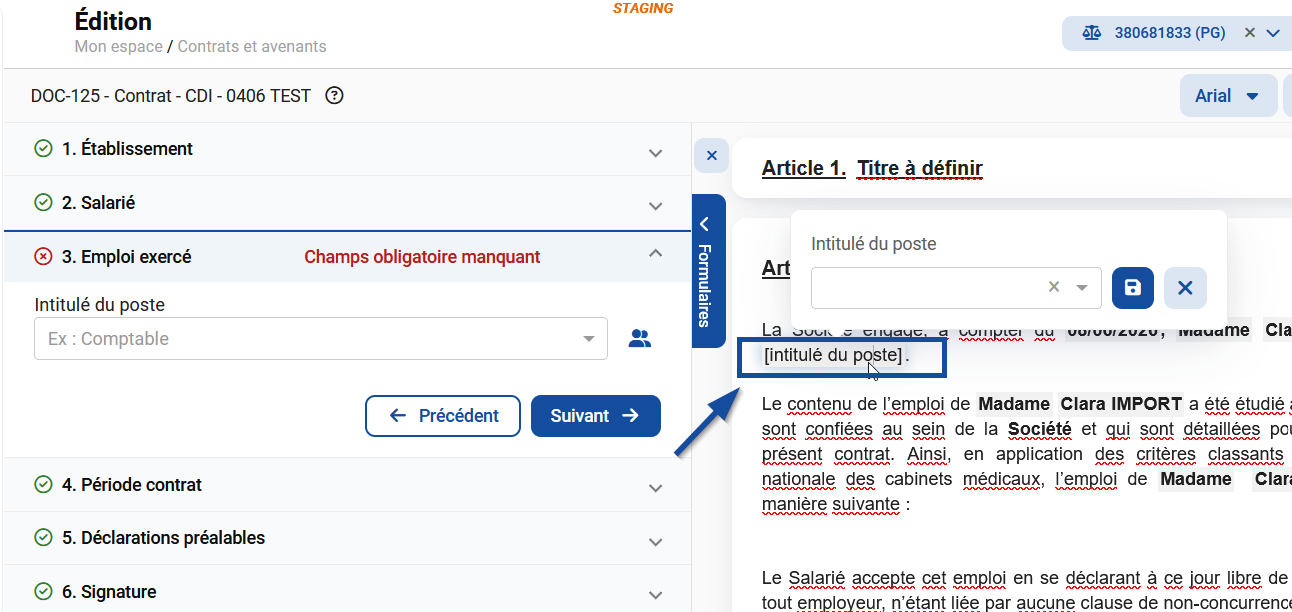Click the Contrats et avenants breadcrumb
Image resolution: width=1292 pixels, height=612 pixels.
tap(252, 46)
